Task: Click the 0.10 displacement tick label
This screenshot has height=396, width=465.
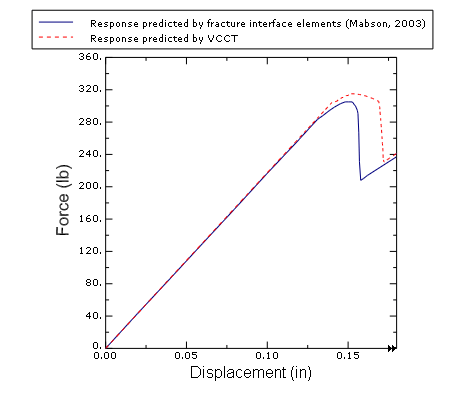Action: [267, 356]
